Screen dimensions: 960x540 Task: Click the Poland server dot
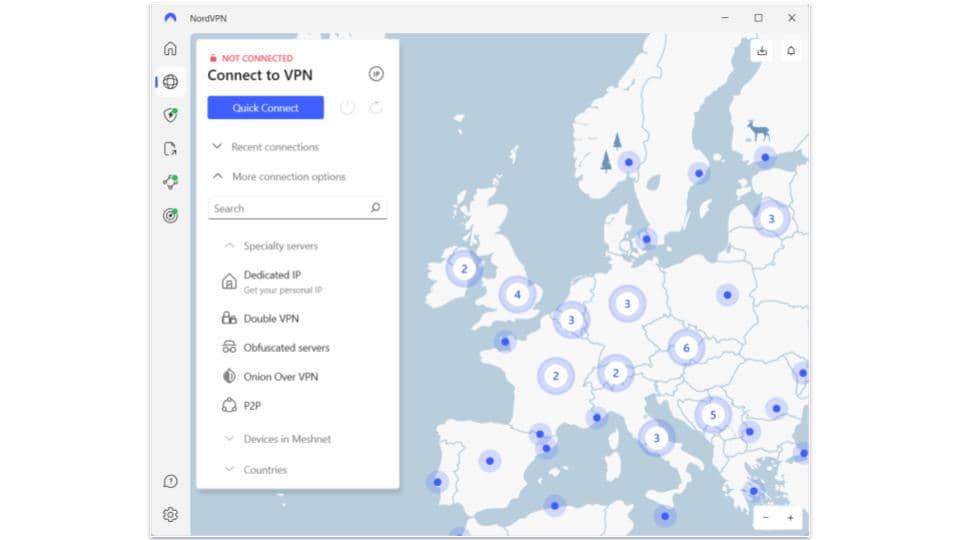(x=727, y=294)
